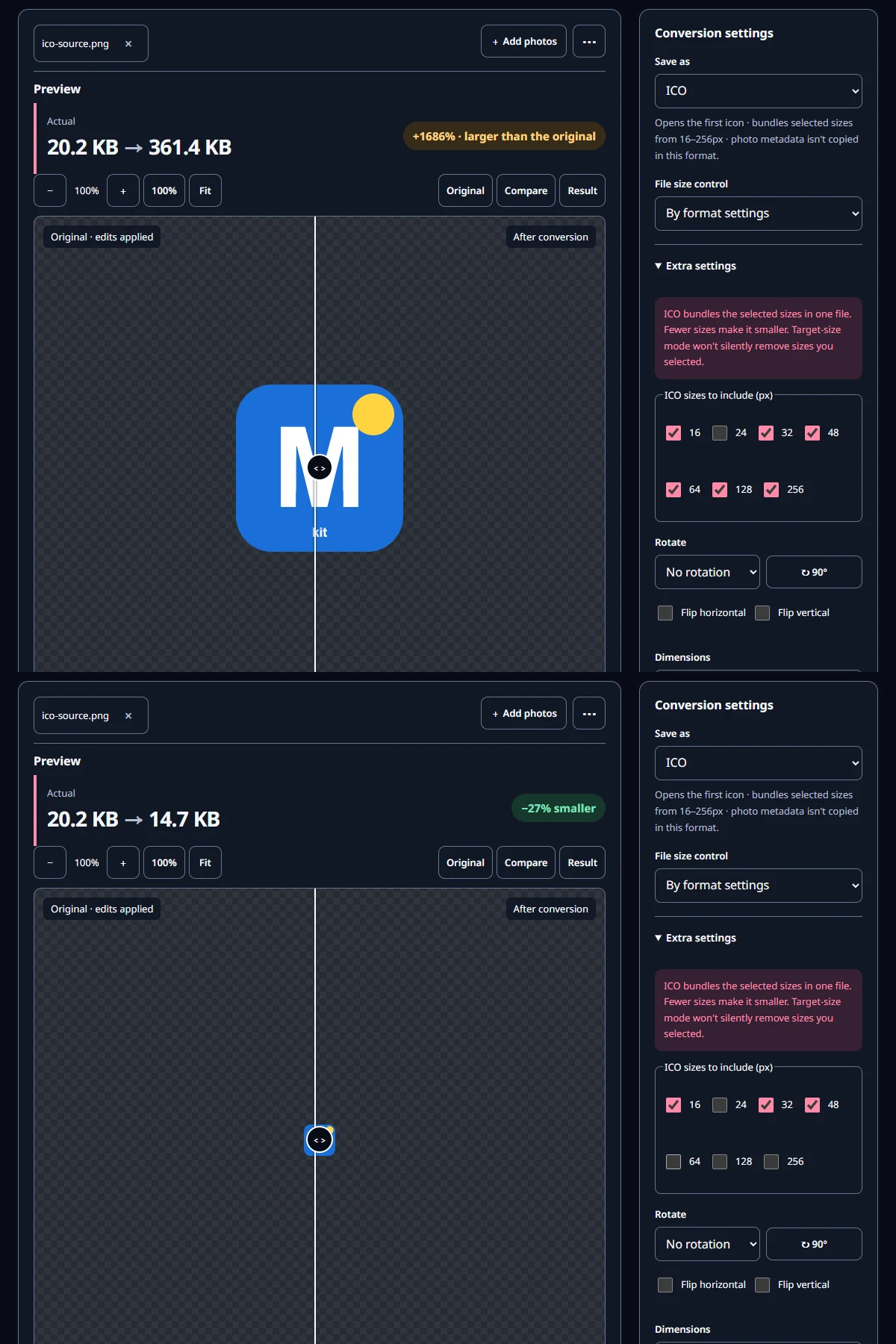The width and height of the screenshot is (896, 1344).
Task: Click Add photos in lower panel
Action: pos(524,714)
